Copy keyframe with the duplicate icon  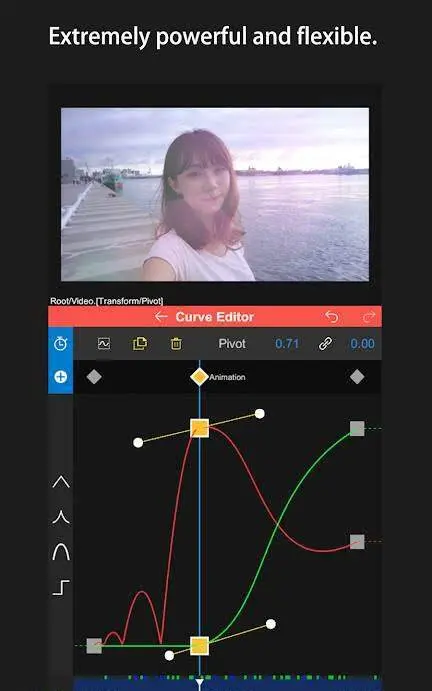(140, 343)
